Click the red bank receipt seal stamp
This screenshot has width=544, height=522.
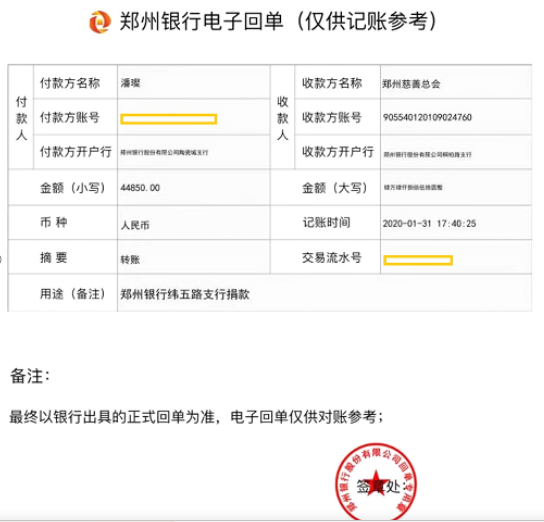[376, 482]
